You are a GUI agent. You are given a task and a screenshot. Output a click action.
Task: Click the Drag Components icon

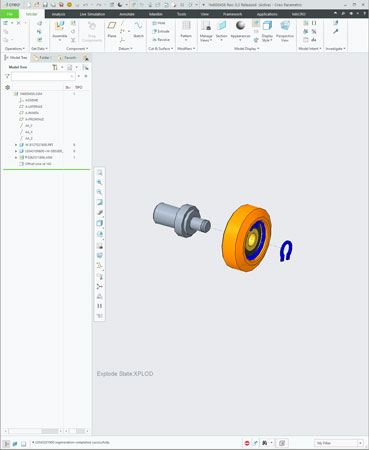point(92,26)
